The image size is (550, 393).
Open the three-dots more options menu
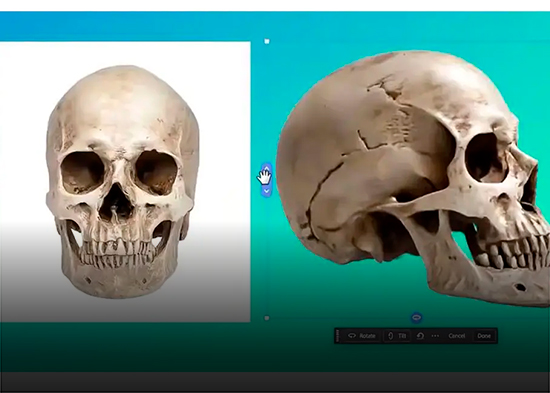435,336
